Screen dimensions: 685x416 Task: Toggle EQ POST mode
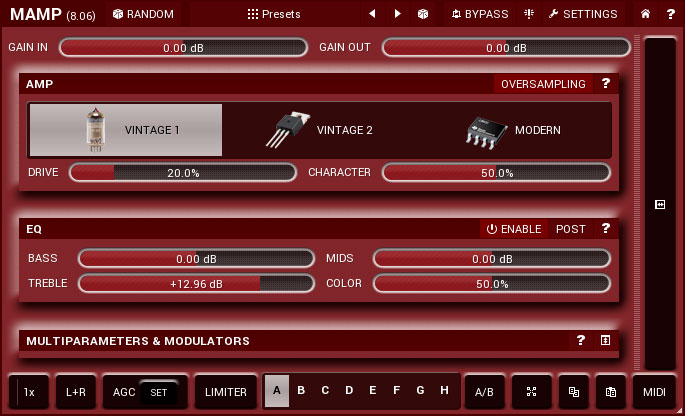(571, 229)
